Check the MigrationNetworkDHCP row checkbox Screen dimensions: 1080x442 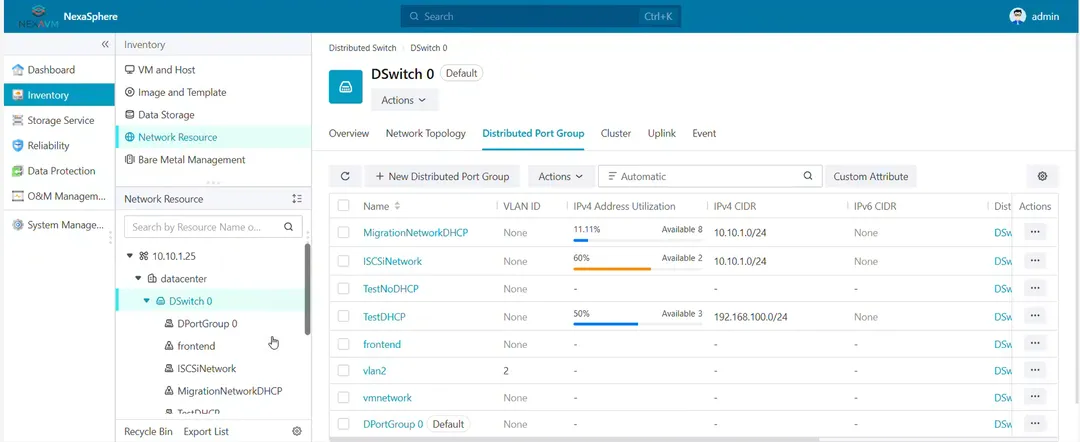[x=344, y=233]
